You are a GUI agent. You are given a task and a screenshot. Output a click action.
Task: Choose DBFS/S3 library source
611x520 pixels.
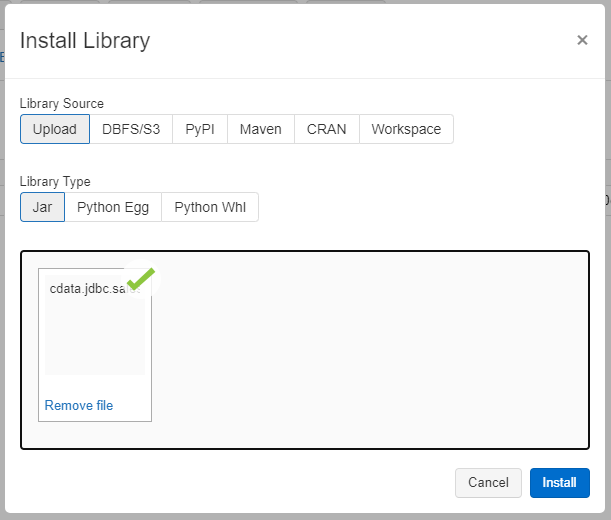[x=131, y=129]
